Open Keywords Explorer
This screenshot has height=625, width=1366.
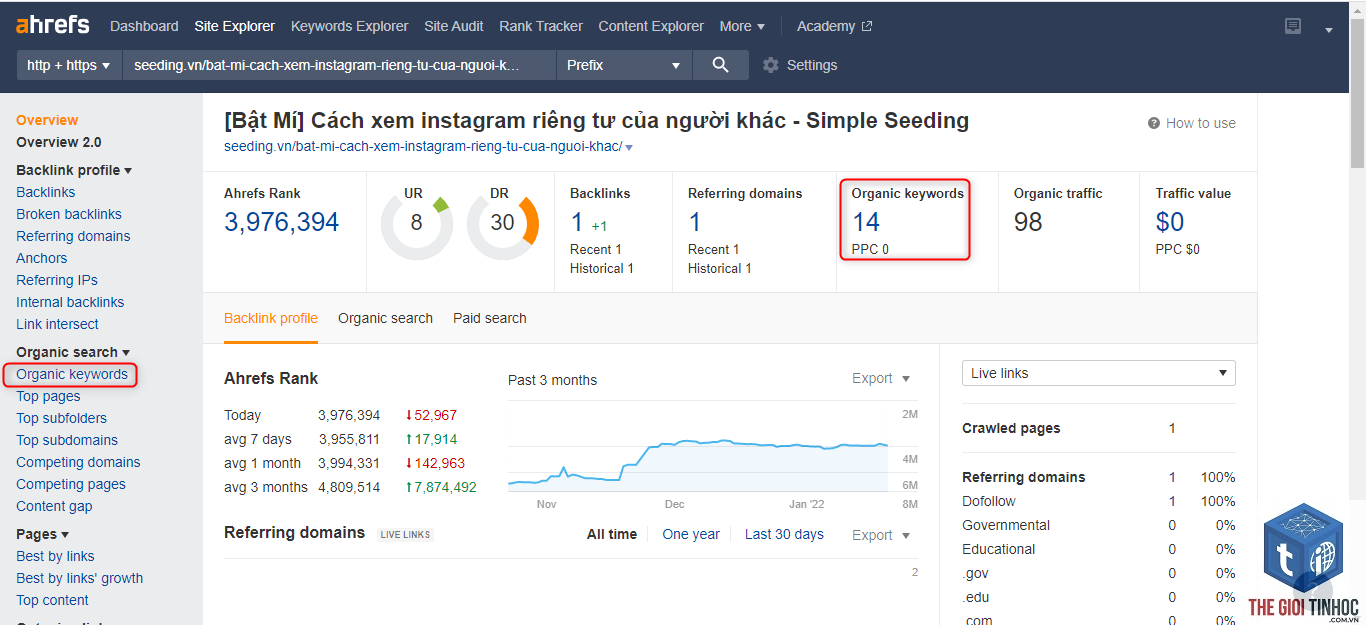pos(350,26)
